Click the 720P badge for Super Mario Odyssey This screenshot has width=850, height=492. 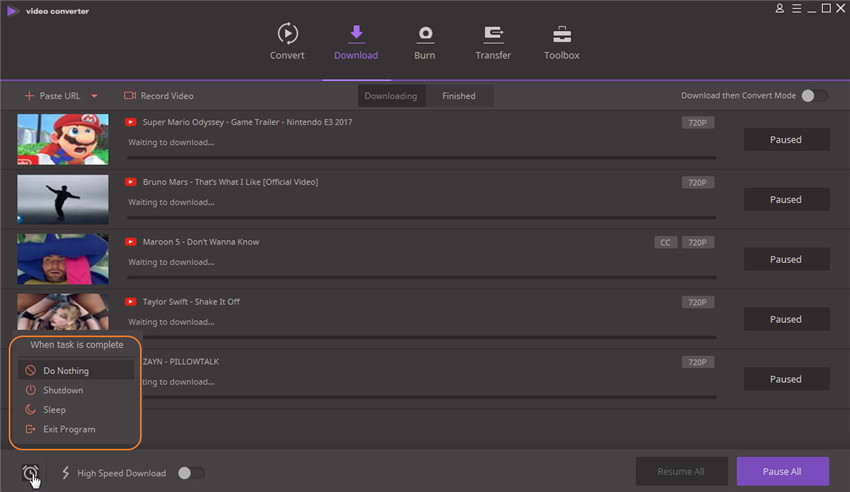[698, 123]
